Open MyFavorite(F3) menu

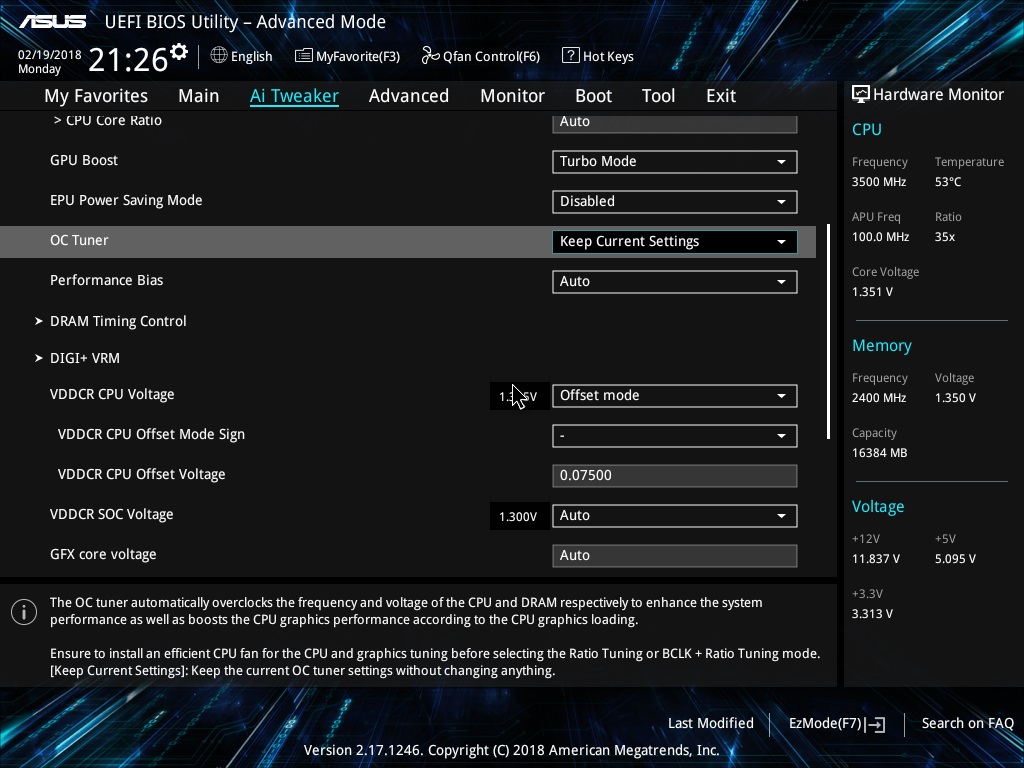pos(347,56)
